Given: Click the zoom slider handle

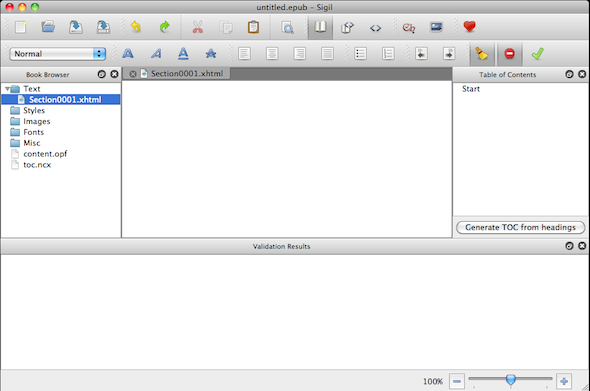Looking at the screenshot, I should 511,379.
